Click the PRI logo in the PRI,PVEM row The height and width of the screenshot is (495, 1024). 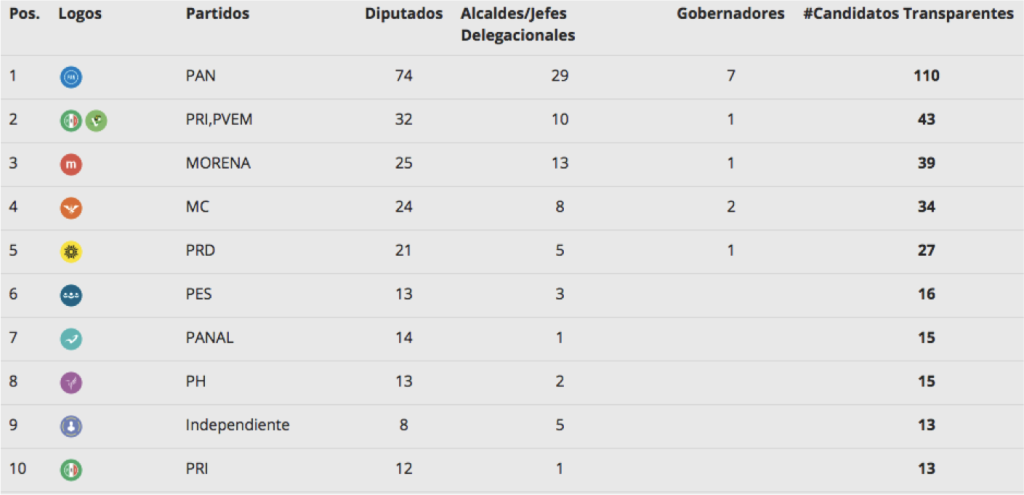coord(71,121)
